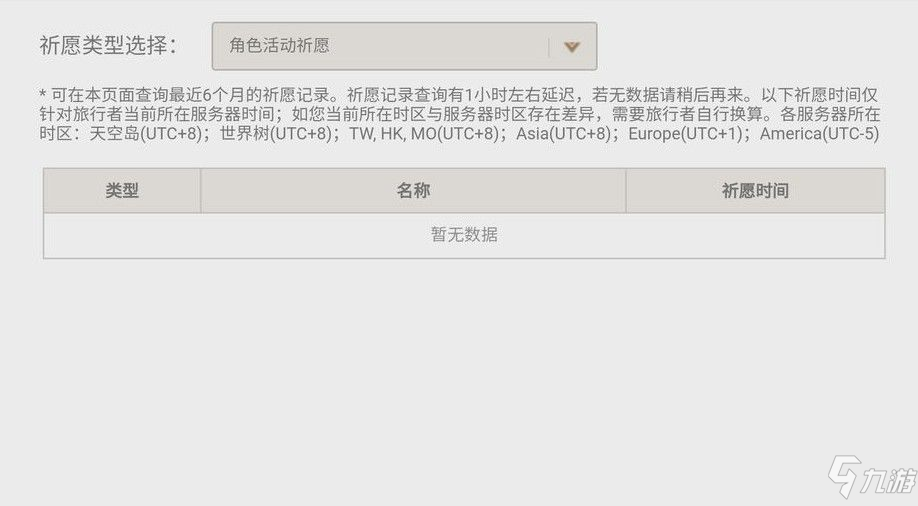Open the 角色活动祈愿 wish type dropdown
This screenshot has height=506, width=918.
[x=405, y=46]
